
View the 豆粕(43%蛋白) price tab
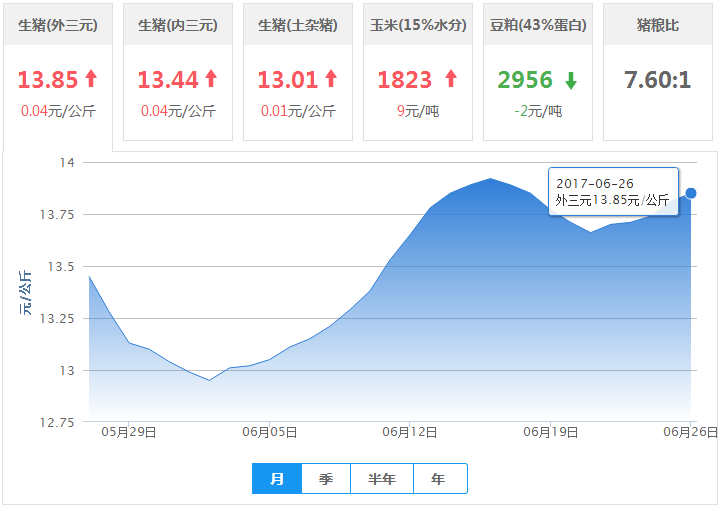click(x=538, y=25)
